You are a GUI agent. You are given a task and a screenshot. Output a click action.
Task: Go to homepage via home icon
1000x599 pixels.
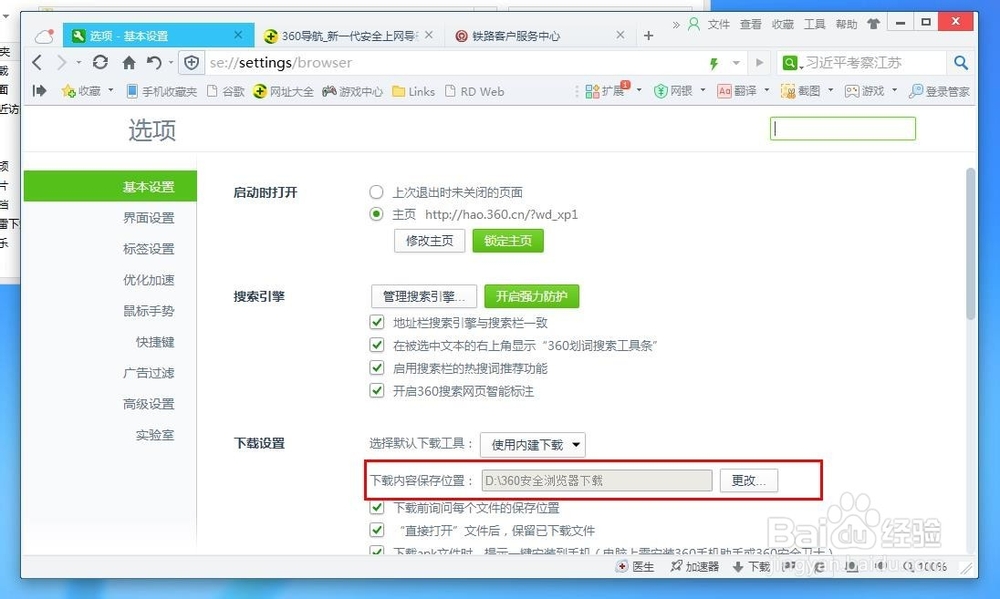click(129, 63)
